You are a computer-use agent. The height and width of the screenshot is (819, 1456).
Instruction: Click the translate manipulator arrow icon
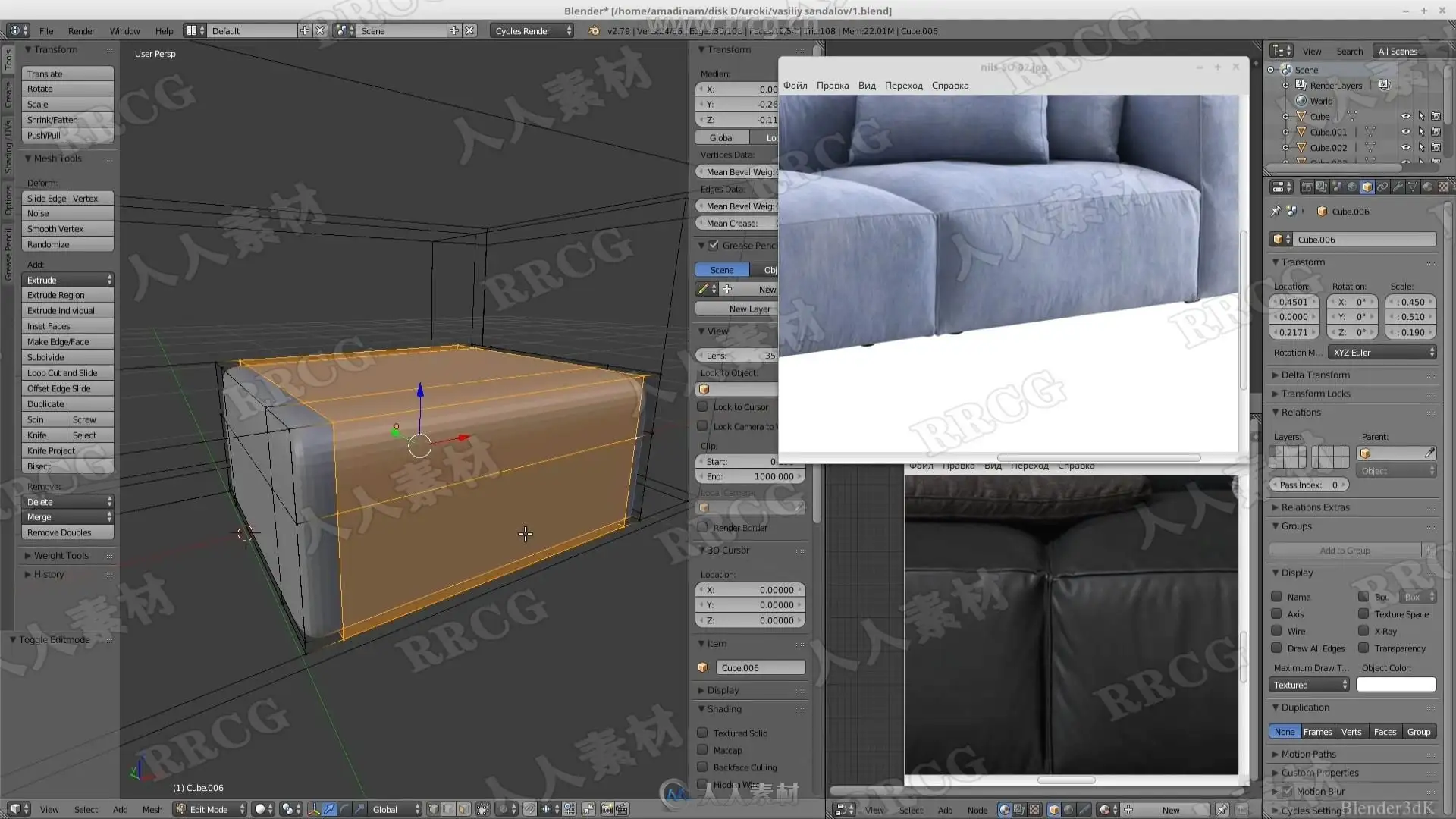pyautogui.click(x=329, y=809)
